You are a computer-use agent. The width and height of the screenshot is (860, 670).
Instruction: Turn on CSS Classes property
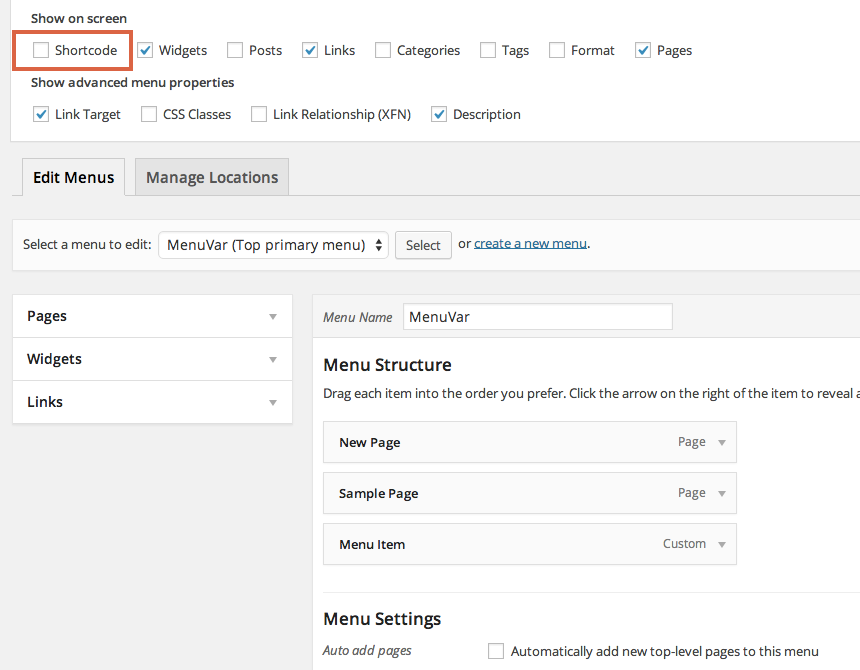(149, 114)
